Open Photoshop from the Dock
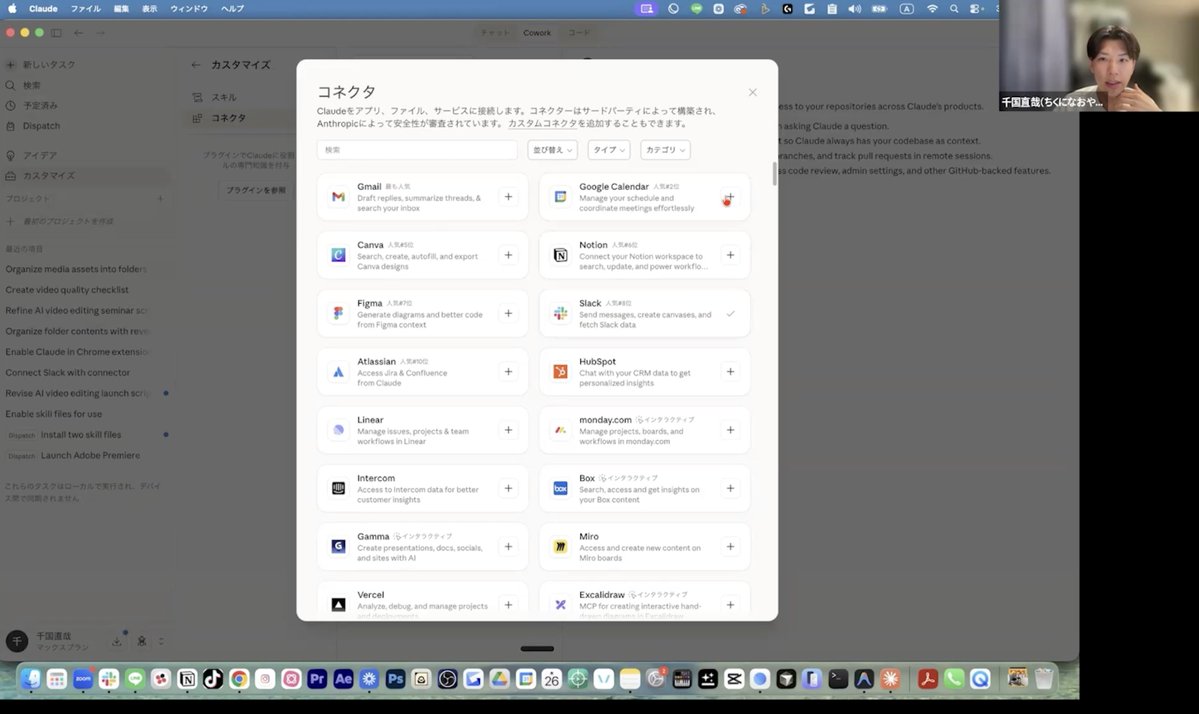1199x714 pixels. [395, 679]
